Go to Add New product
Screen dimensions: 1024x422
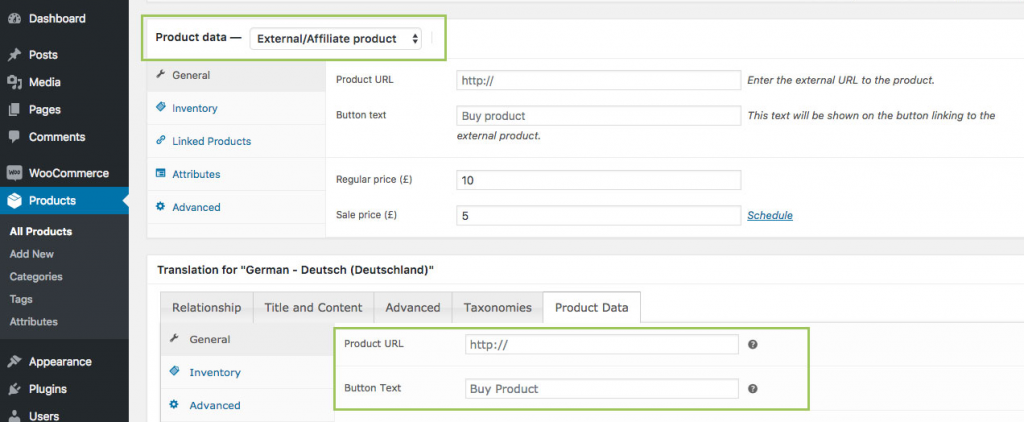[x=31, y=254]
